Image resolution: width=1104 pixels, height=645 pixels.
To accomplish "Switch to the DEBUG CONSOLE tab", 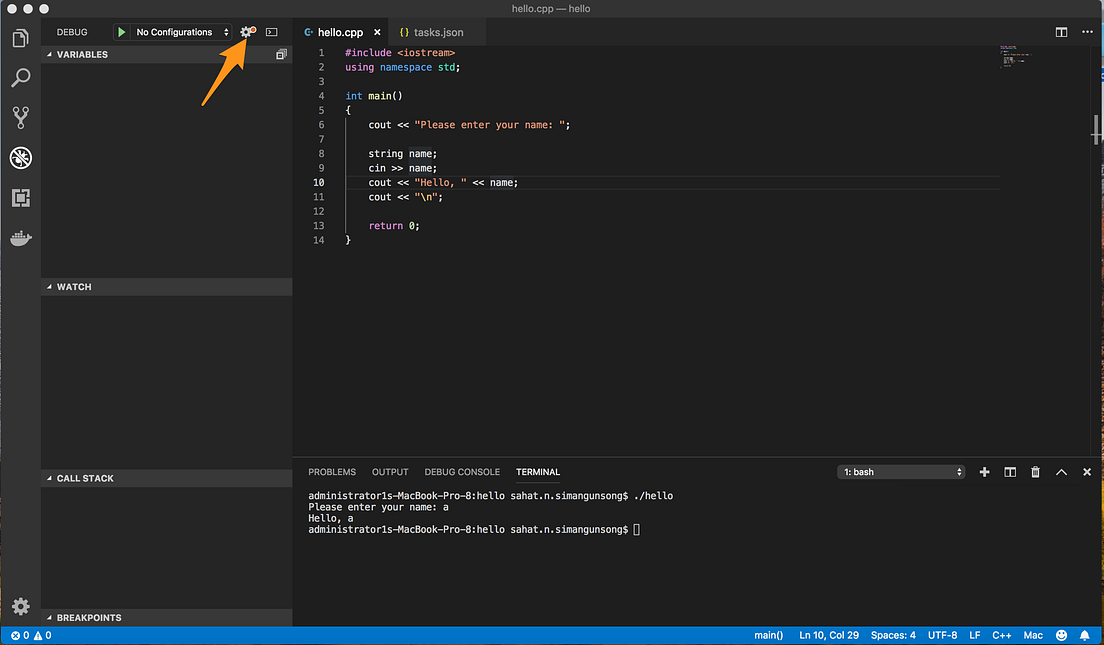I will tap(461, 471).
